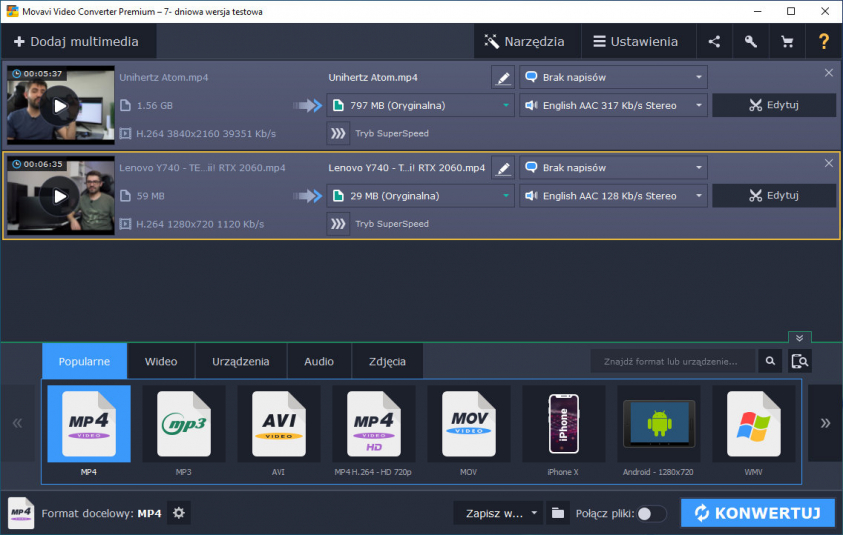Click the folder icon next to Zapisz w
The image size is (843, 535).
pyautogui.click(x=558, y=513)
